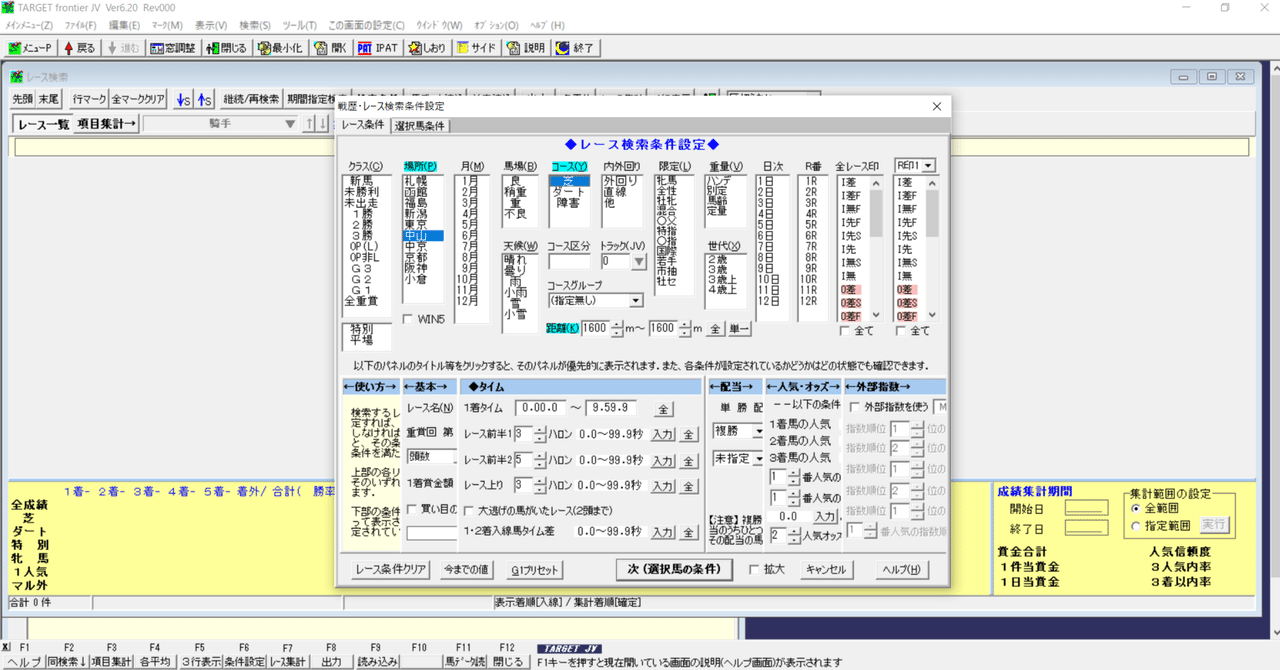The width and height of the screenshot is (1280, 670).
Task: Switch to the レース条件 tab
Action: (362, 125)
